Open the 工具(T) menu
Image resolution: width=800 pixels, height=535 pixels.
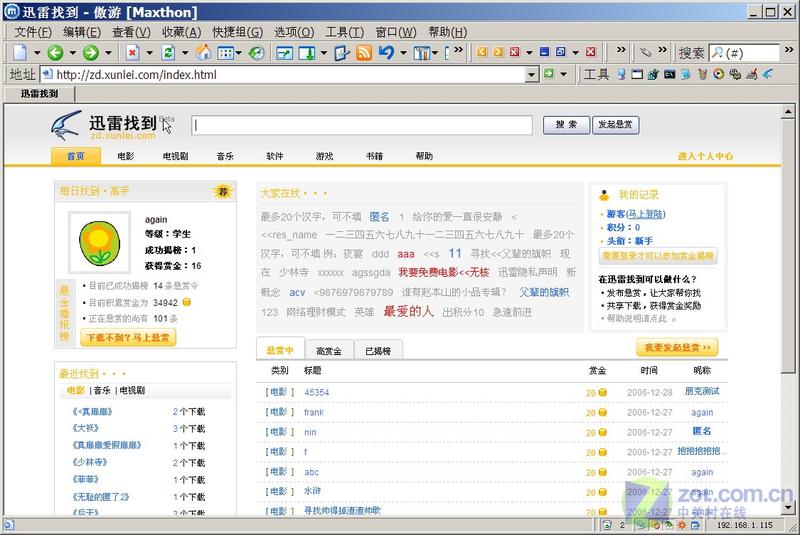click(x=344, y=32)
